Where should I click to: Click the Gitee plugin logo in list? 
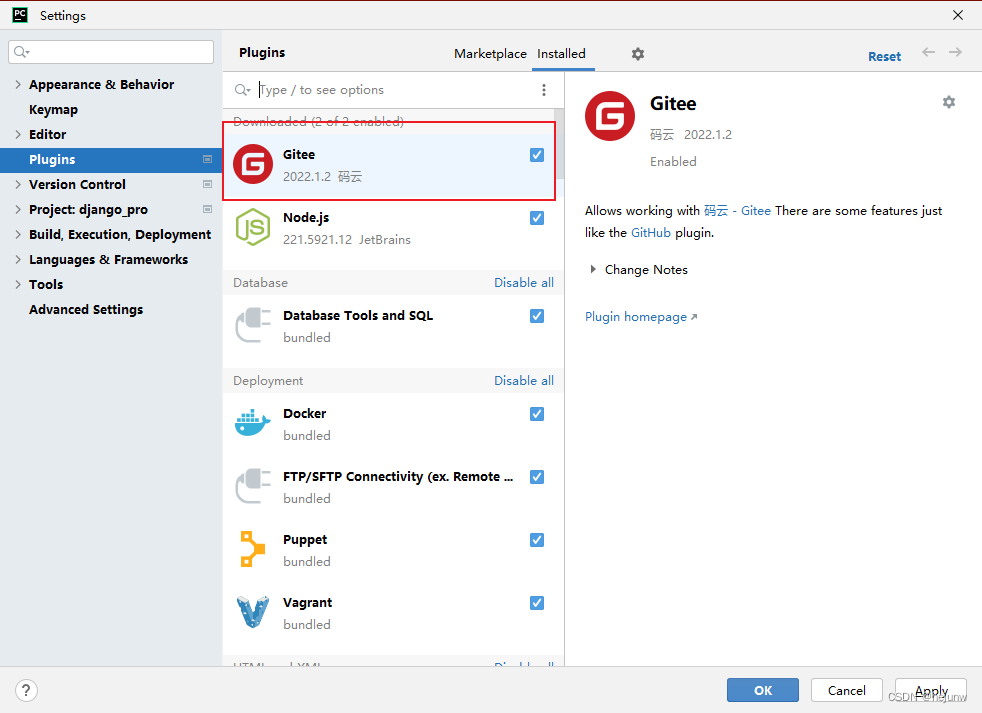click(253, 165)
